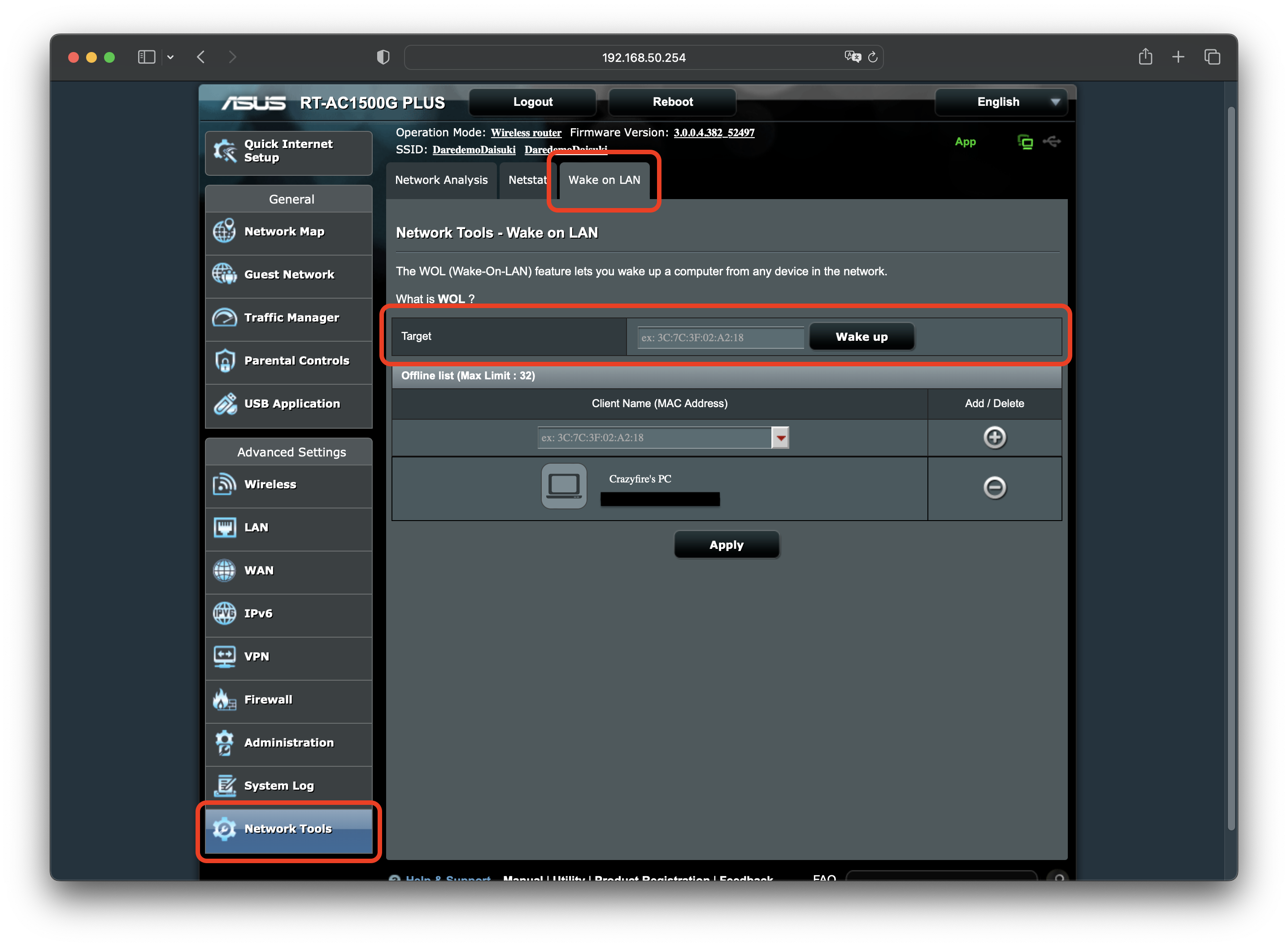Click the network clients status icon

[x=1025, y=142]
